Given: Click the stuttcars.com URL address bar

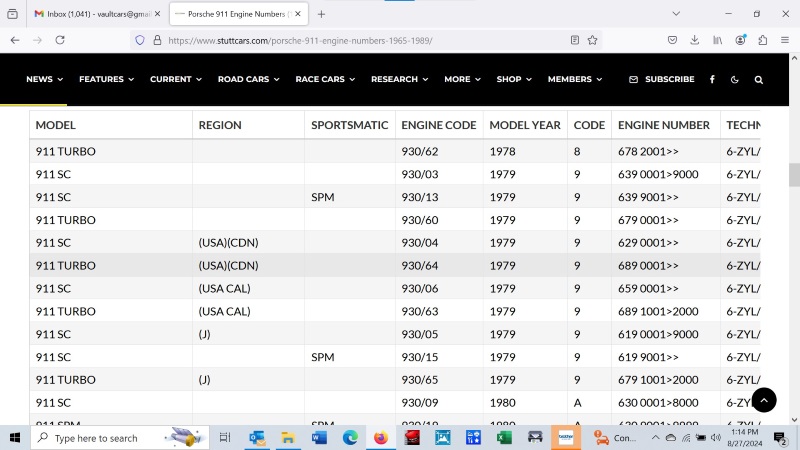Looking at the screenshot, I should [x=365, y=40].
